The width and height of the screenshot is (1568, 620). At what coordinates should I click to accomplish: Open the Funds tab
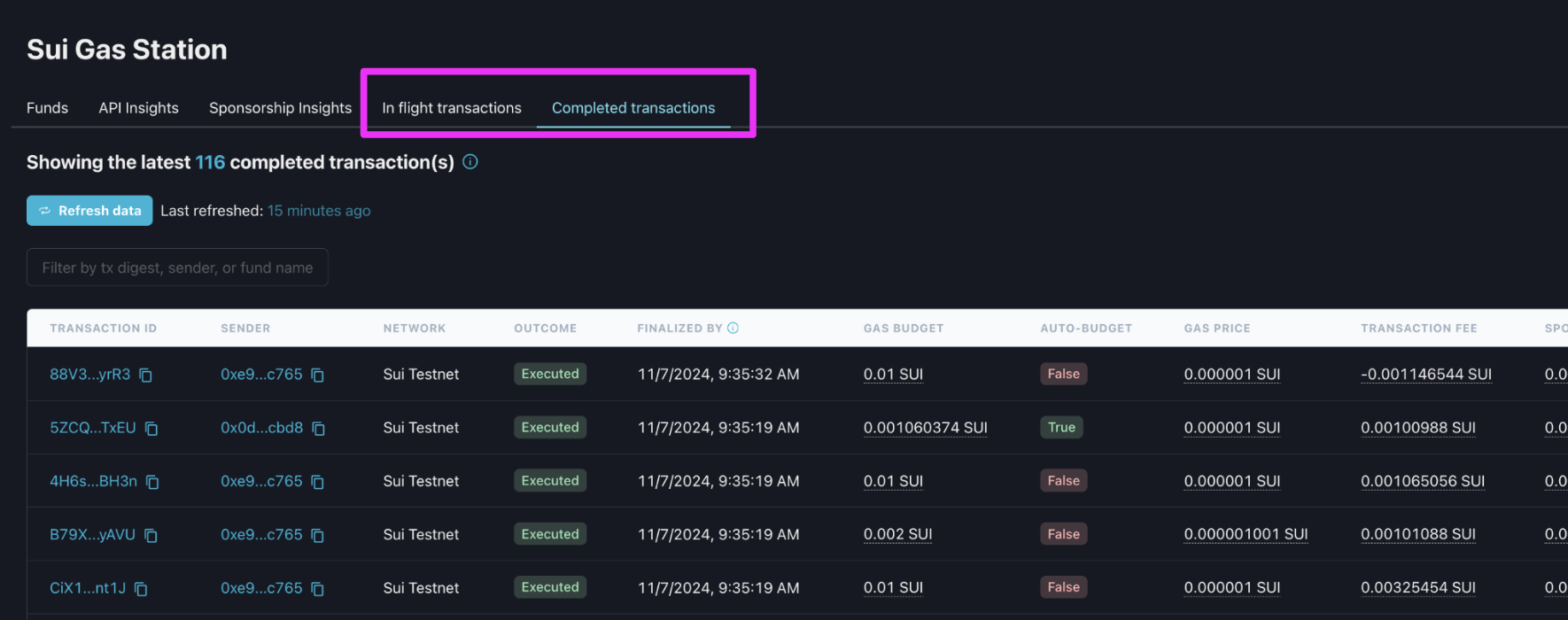coord(47,108)
